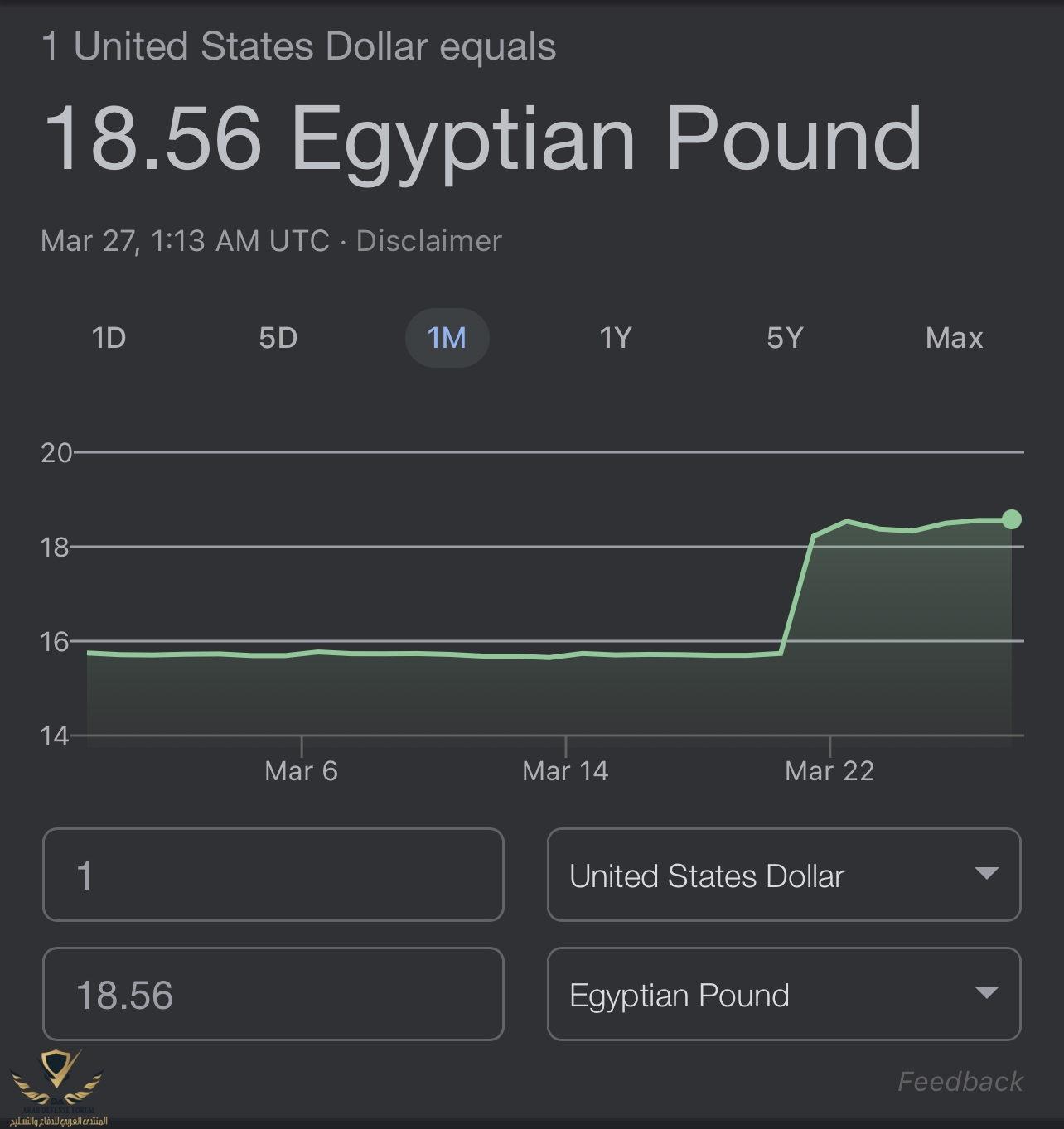The image size is (1064, 1129).
Task: Focus the dollar amount input showing 1
Action: click(273, 875)
